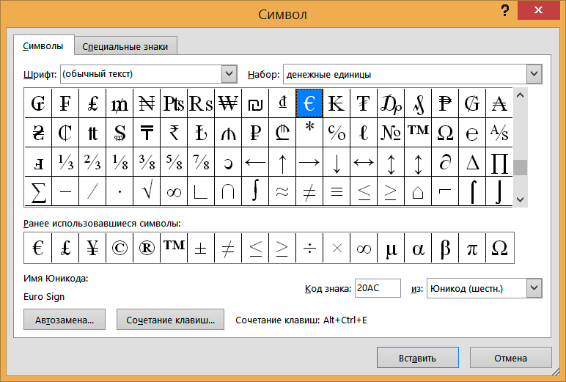Choose plus-minus ± from recent symbols
Image resolution: width=566 pixels, height=382 pixels.
[201, 248]
